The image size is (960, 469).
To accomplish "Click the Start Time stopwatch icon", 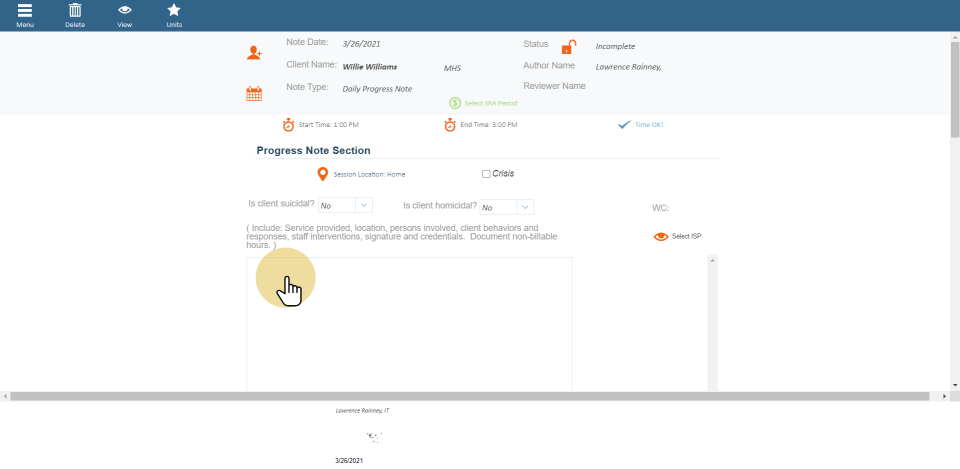I will pyautogui.click(x=288, y=125).
